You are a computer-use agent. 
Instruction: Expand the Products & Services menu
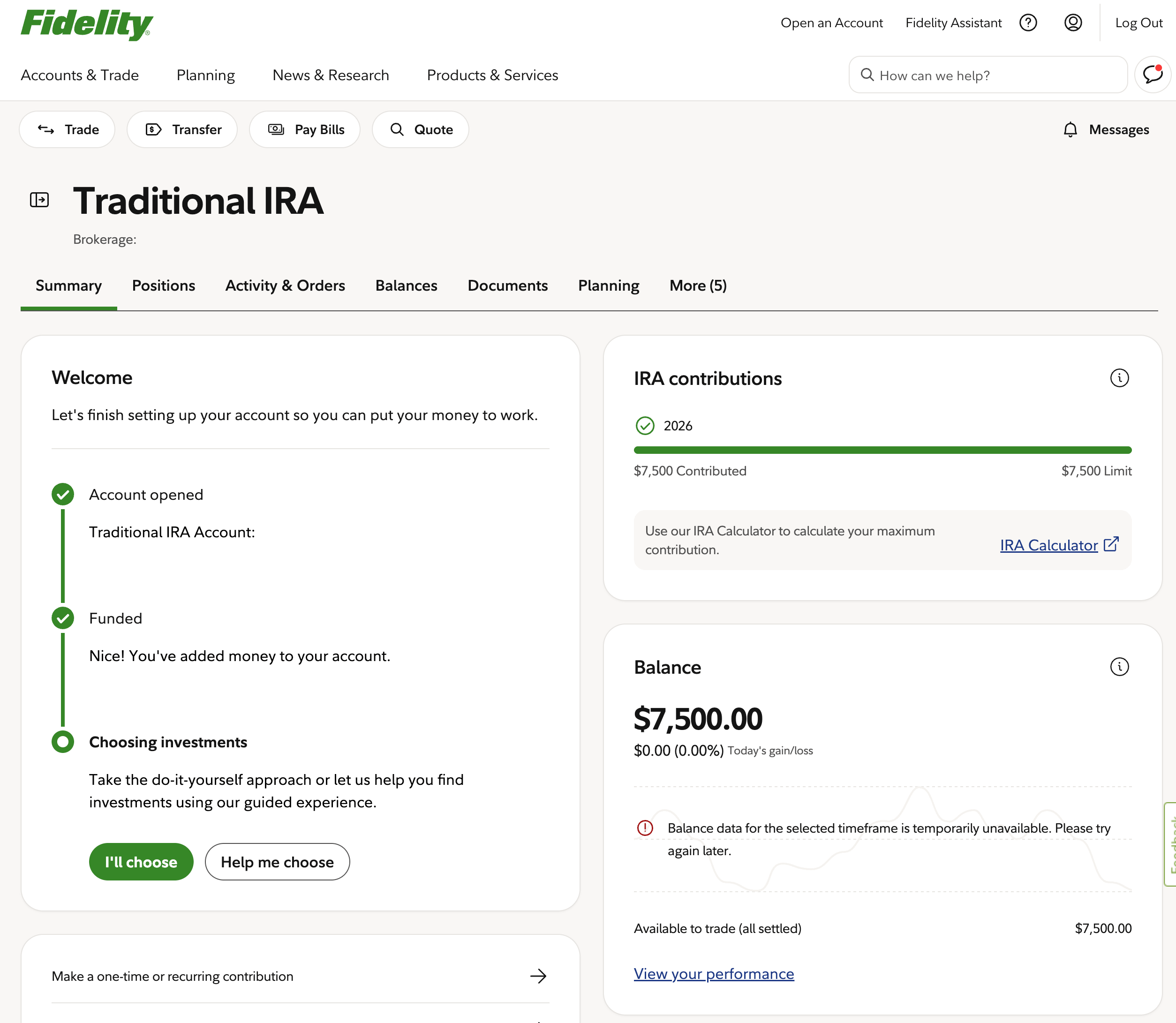pyautogui.click(x=493, y=75)
